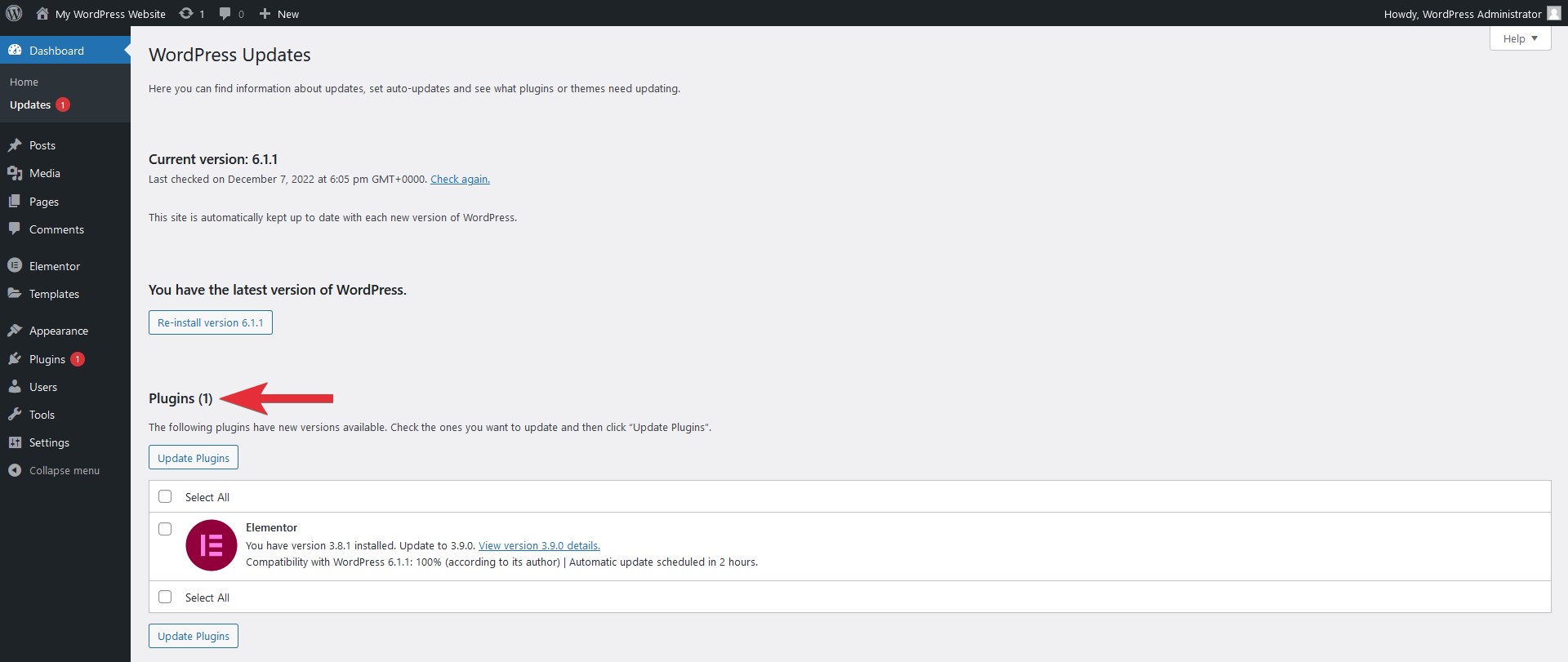This screenshot has width=1568, height=662.
Task: Check the top Select All checkbox
Action: (165, 496)
